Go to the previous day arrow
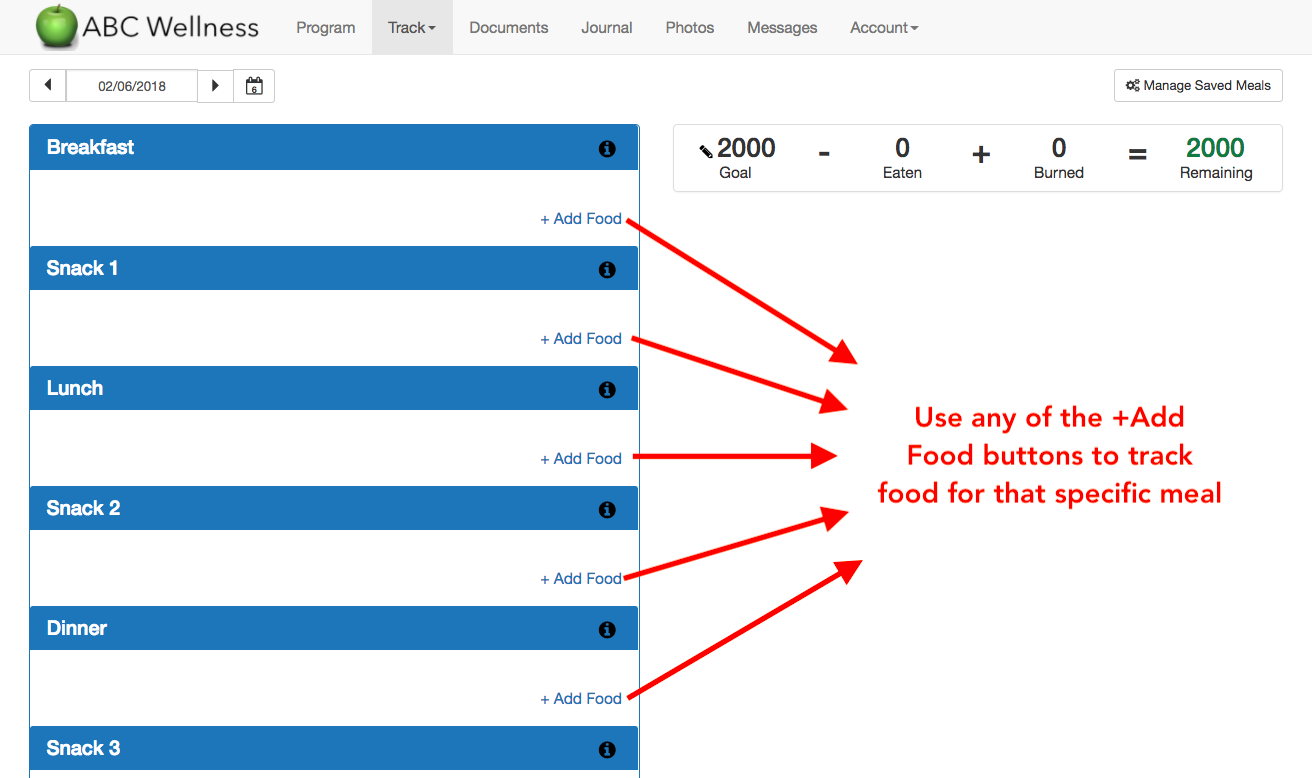The width and height of the screenshot is (1312, 778). tap(48, 86)
